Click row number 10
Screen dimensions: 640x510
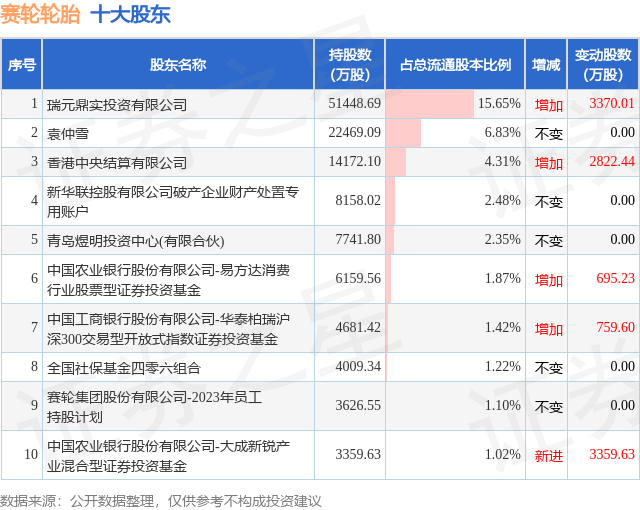pos(31,454)
